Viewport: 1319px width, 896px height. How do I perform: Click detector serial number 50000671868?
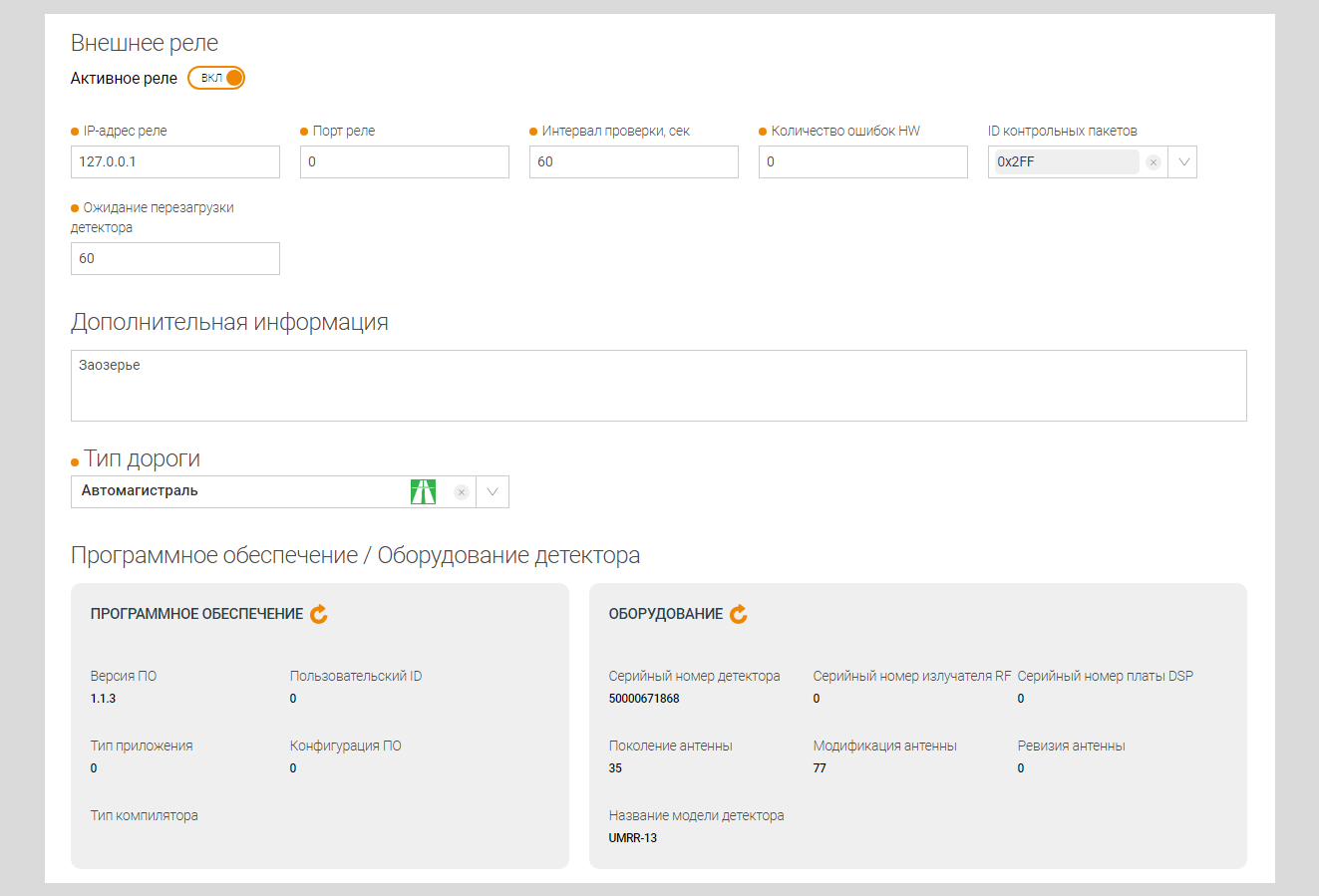tap(644, 699)
